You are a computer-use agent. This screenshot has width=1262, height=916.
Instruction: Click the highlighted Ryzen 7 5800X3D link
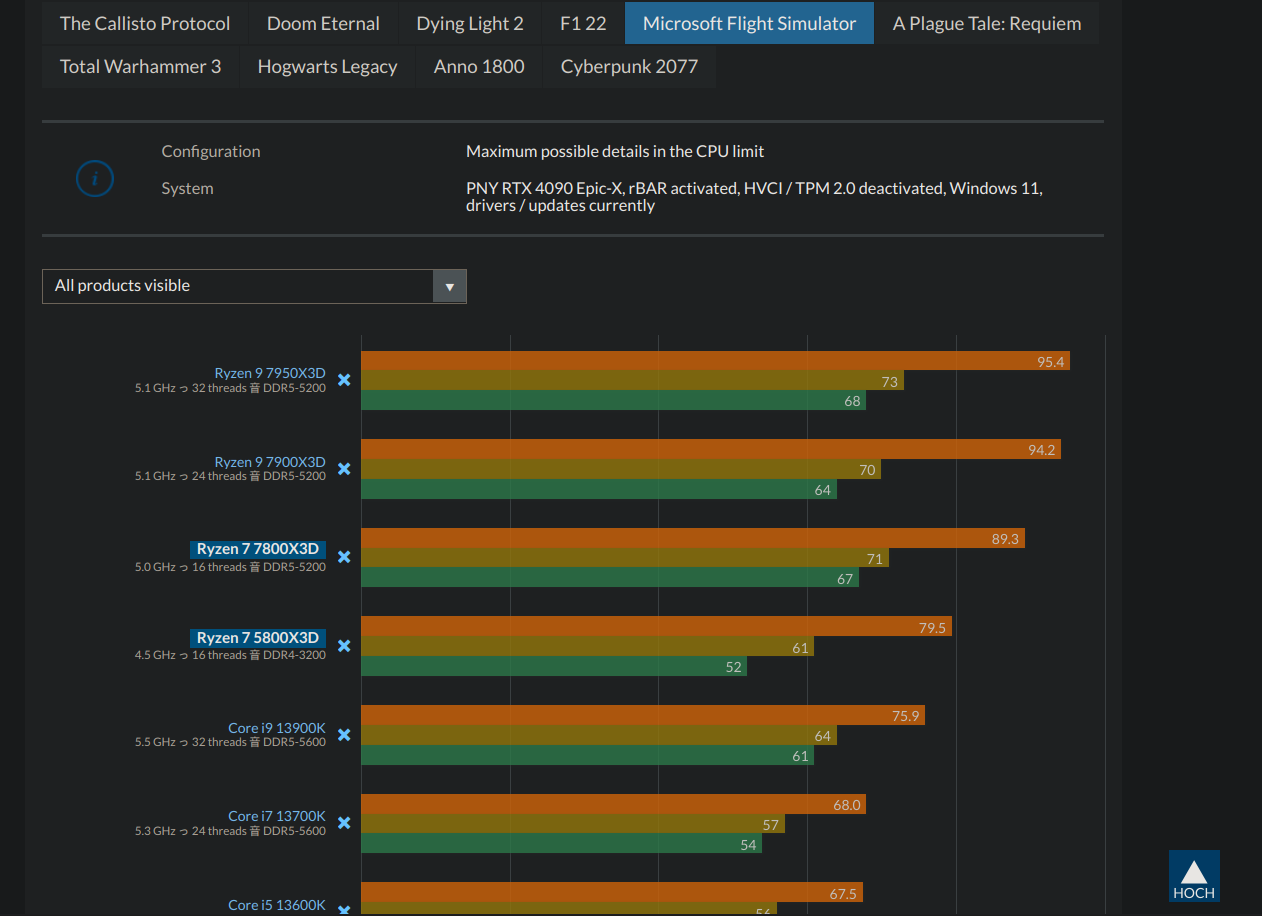pos(258,638)
